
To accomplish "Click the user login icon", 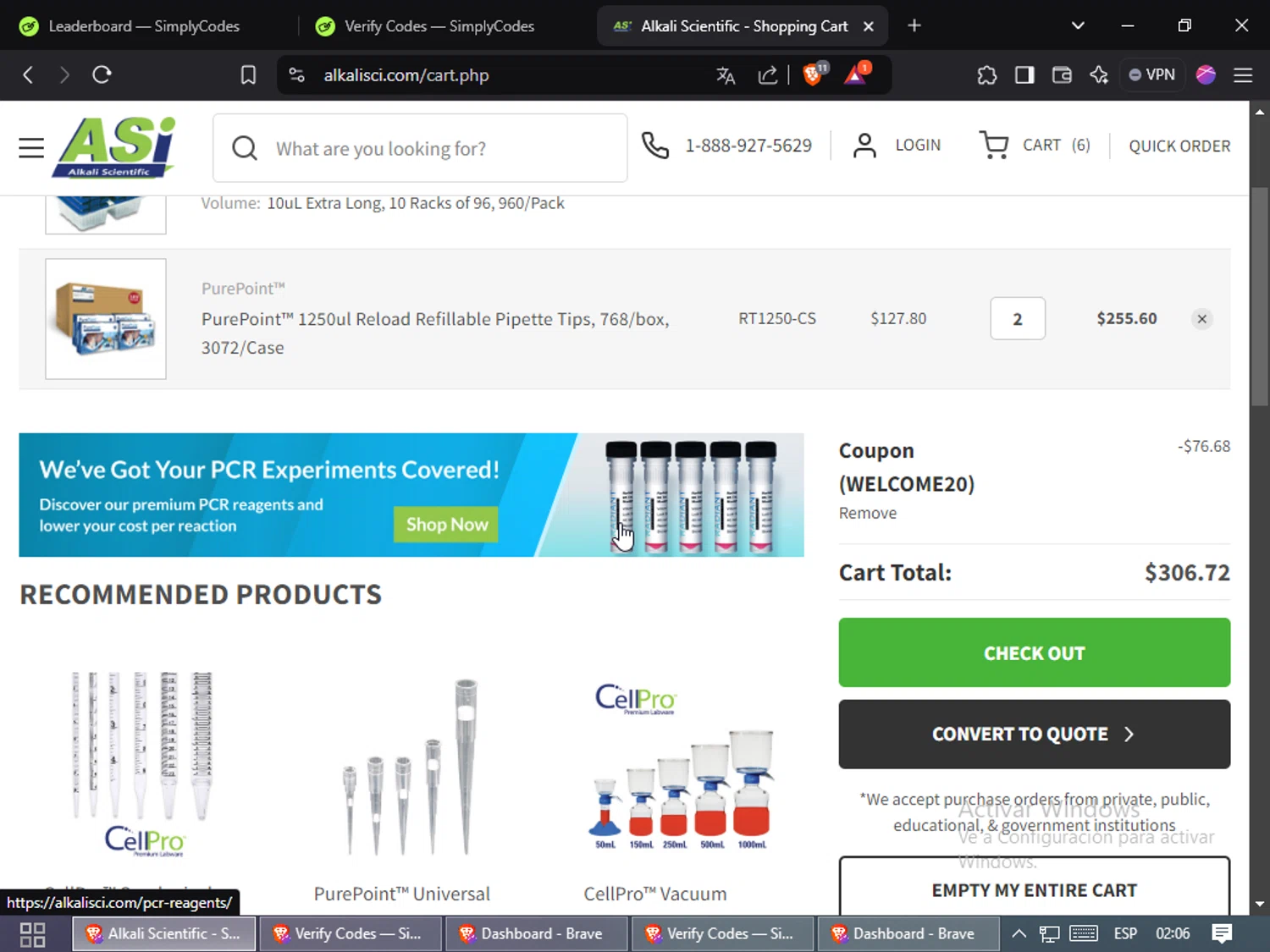I will 864,145.
